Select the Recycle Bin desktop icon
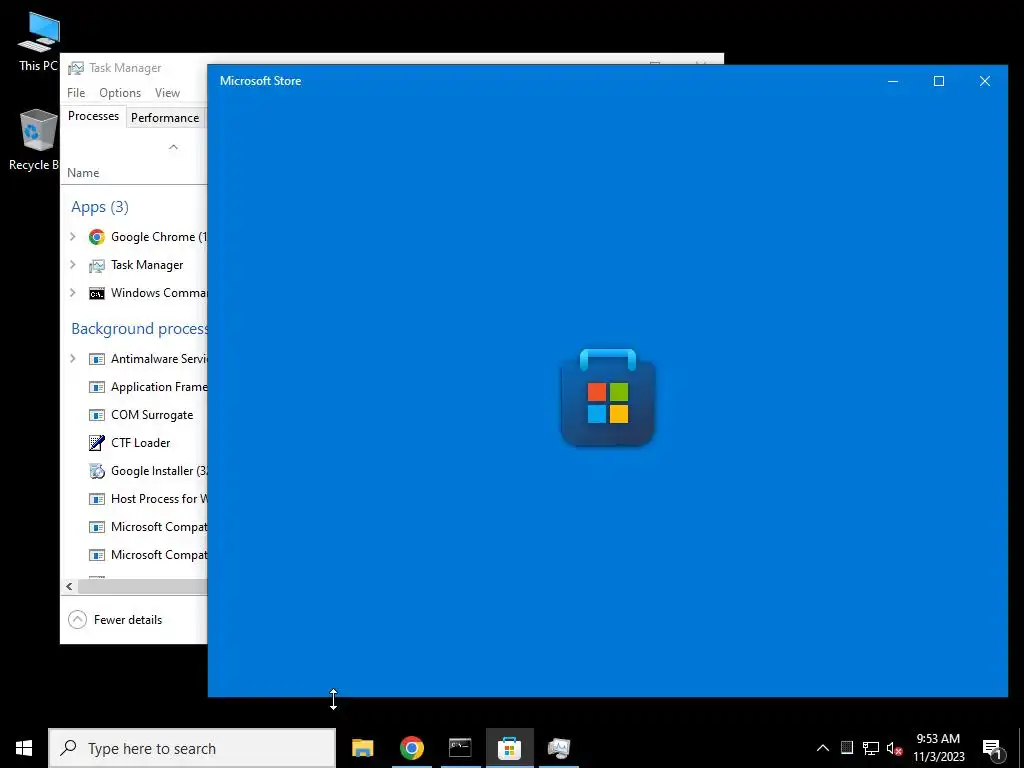Image resolution: width=1024 pixels, height=768 pixels. tap(36, 140)
